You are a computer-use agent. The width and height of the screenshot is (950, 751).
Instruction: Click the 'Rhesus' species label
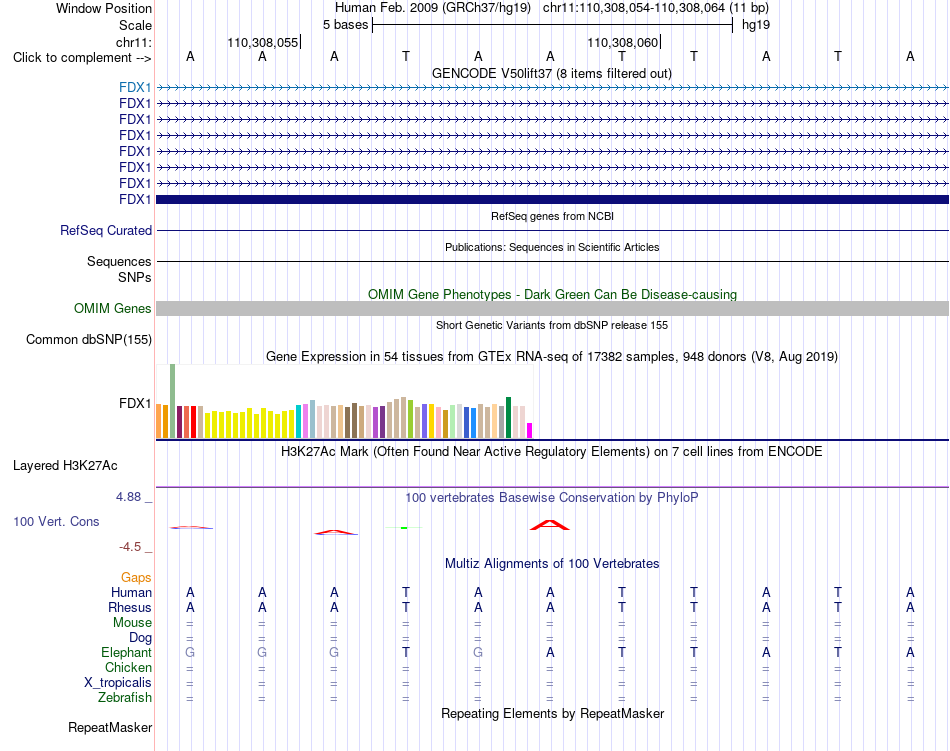click(x=130, y=607)
